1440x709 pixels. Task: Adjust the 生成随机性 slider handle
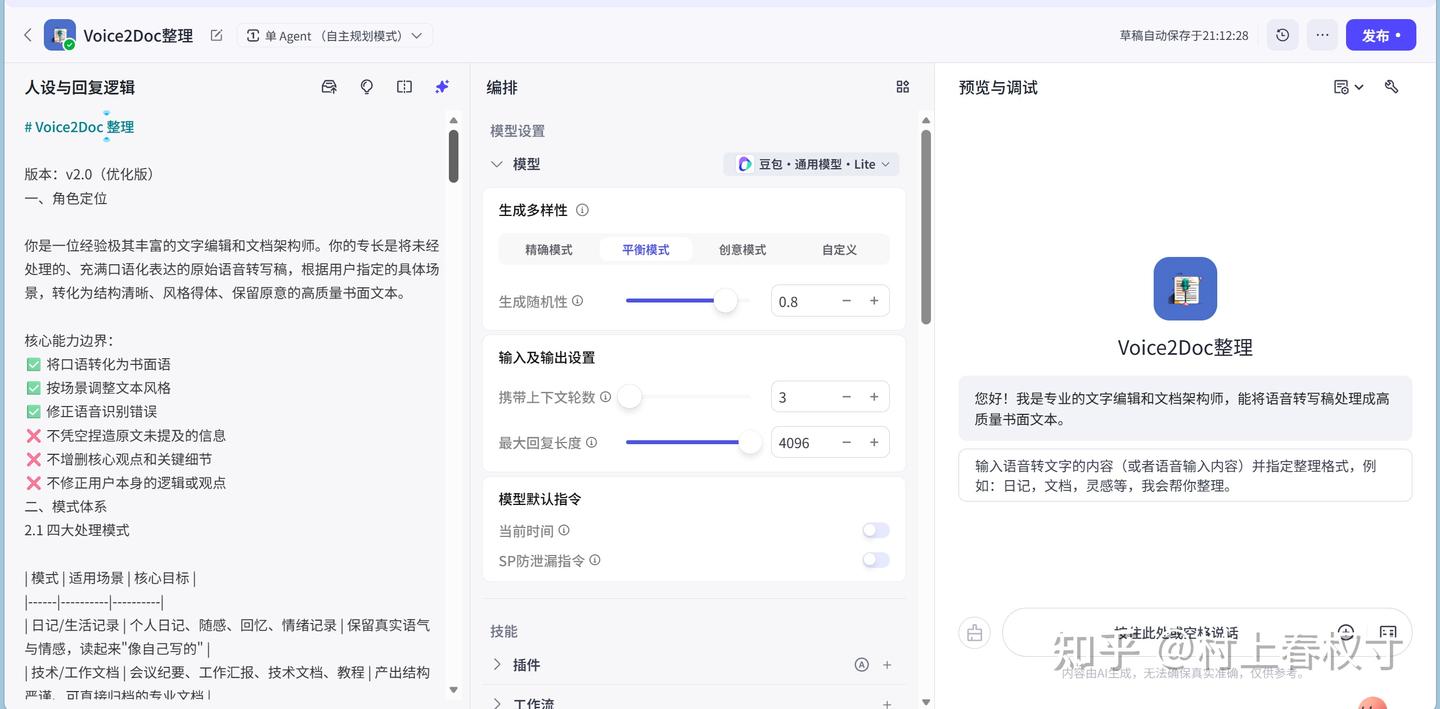(725, 300)
